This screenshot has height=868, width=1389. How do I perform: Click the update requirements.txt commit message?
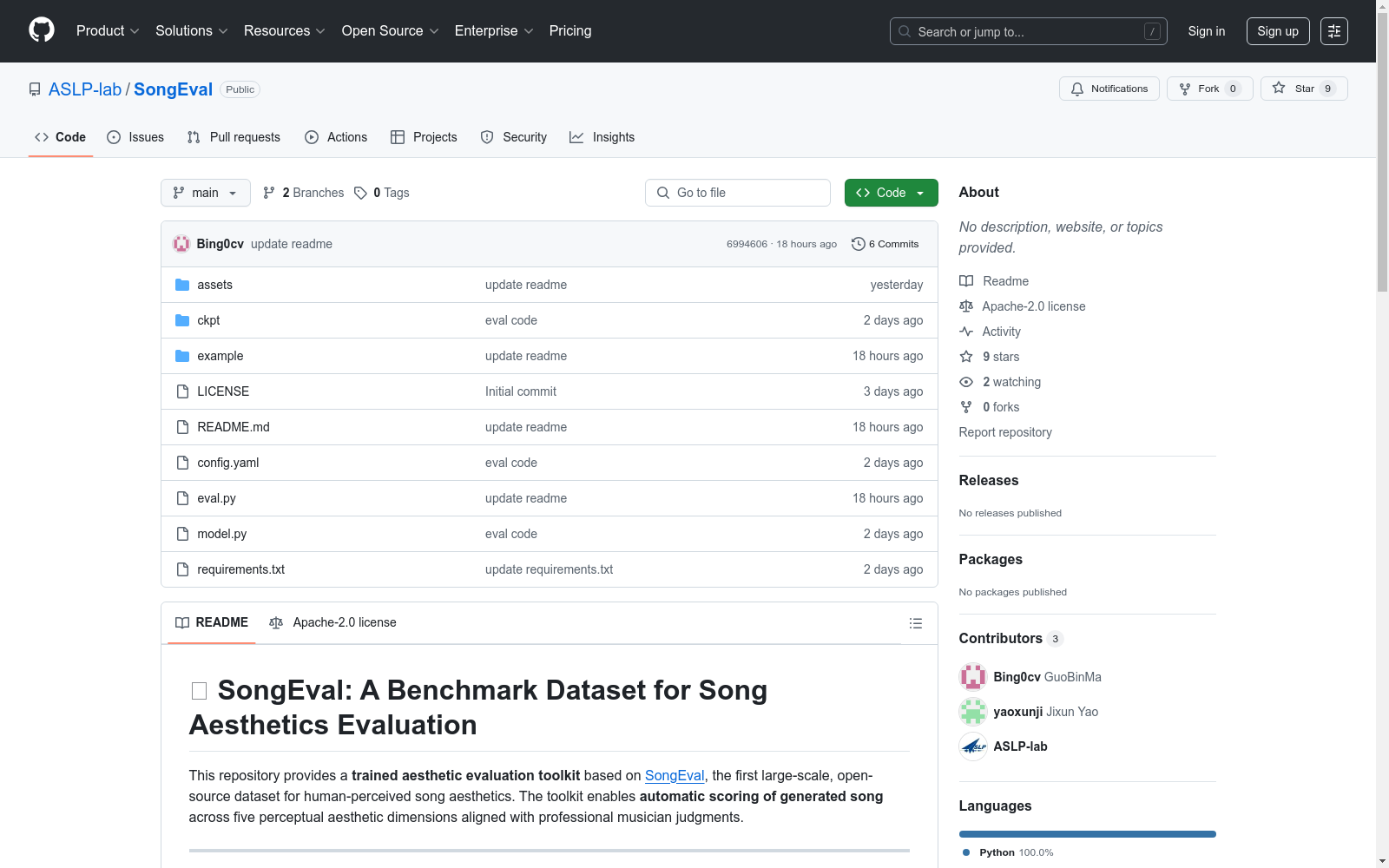pyautogui.click(x=549, y=569)
